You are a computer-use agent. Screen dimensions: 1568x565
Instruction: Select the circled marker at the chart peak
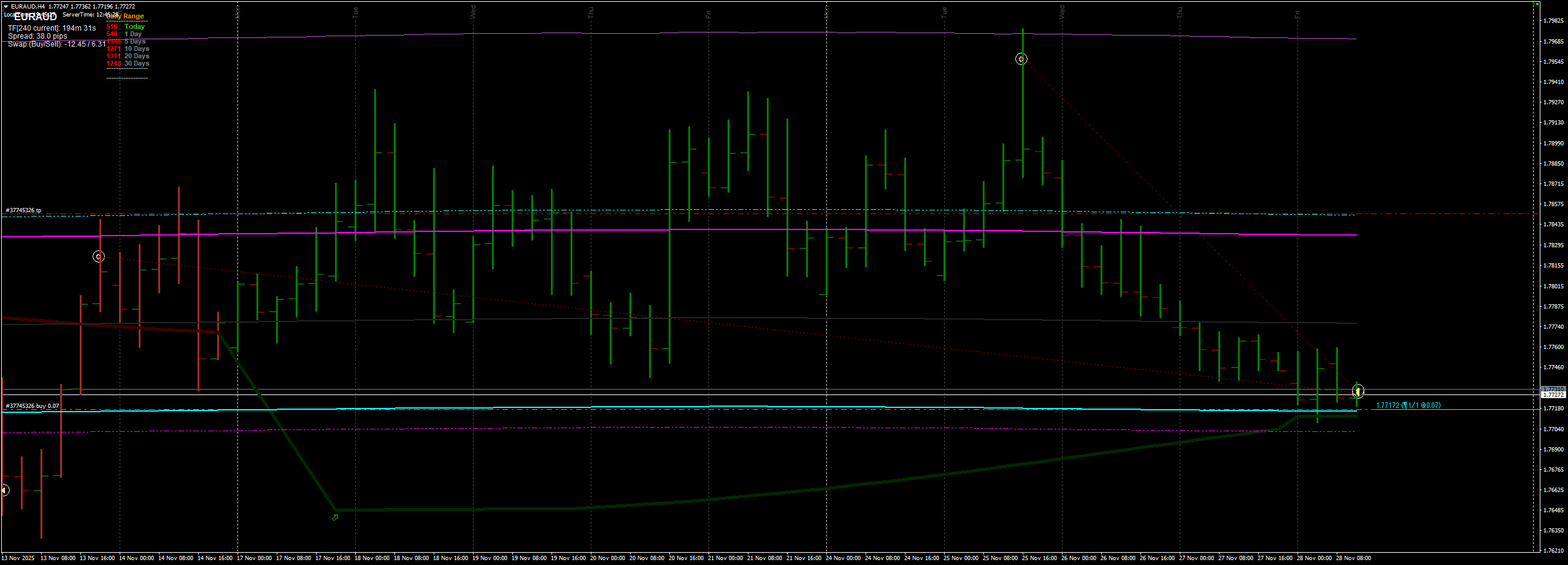click(1021, 59)
